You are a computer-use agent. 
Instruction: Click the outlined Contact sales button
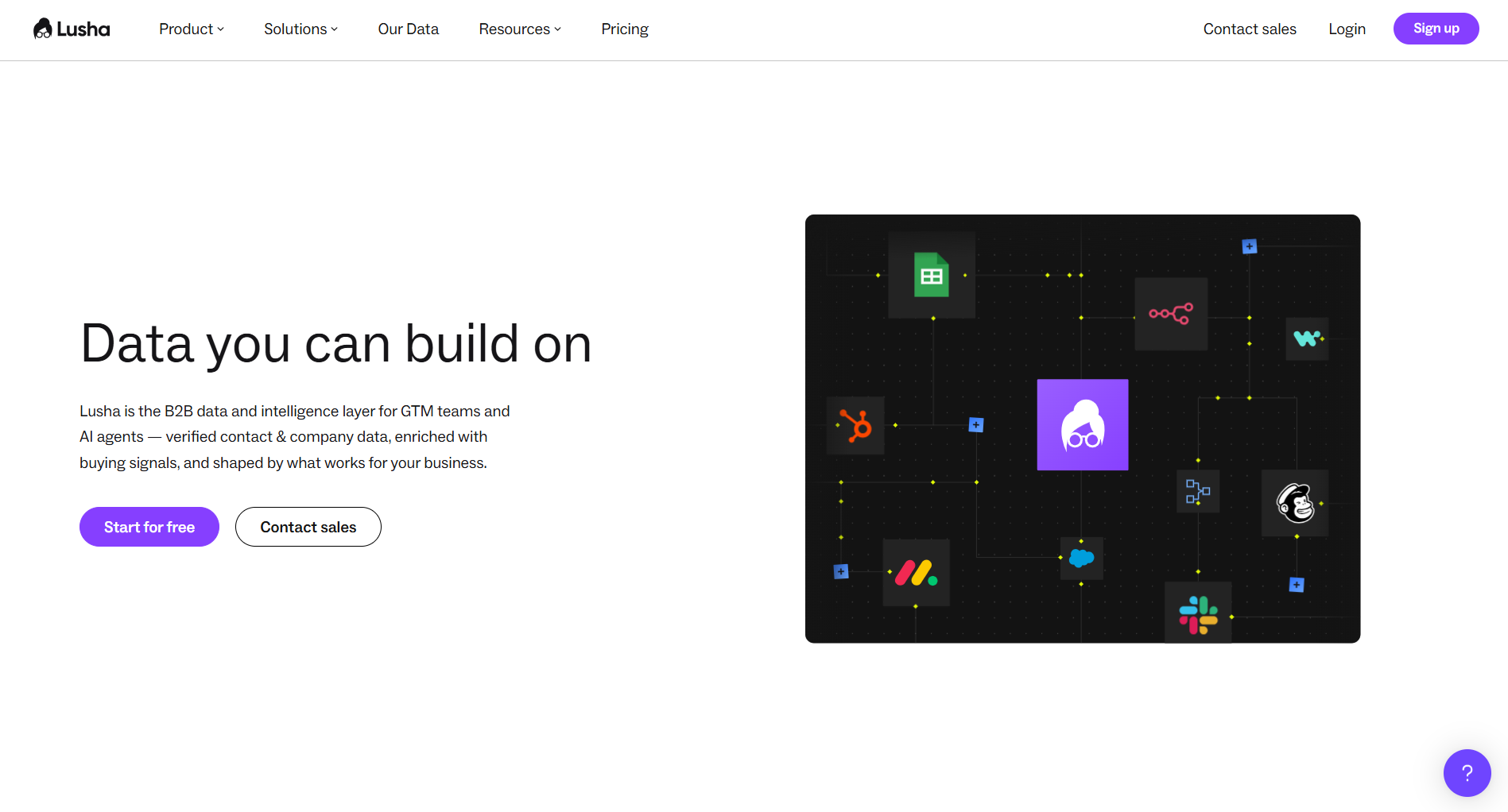(308, 527)
